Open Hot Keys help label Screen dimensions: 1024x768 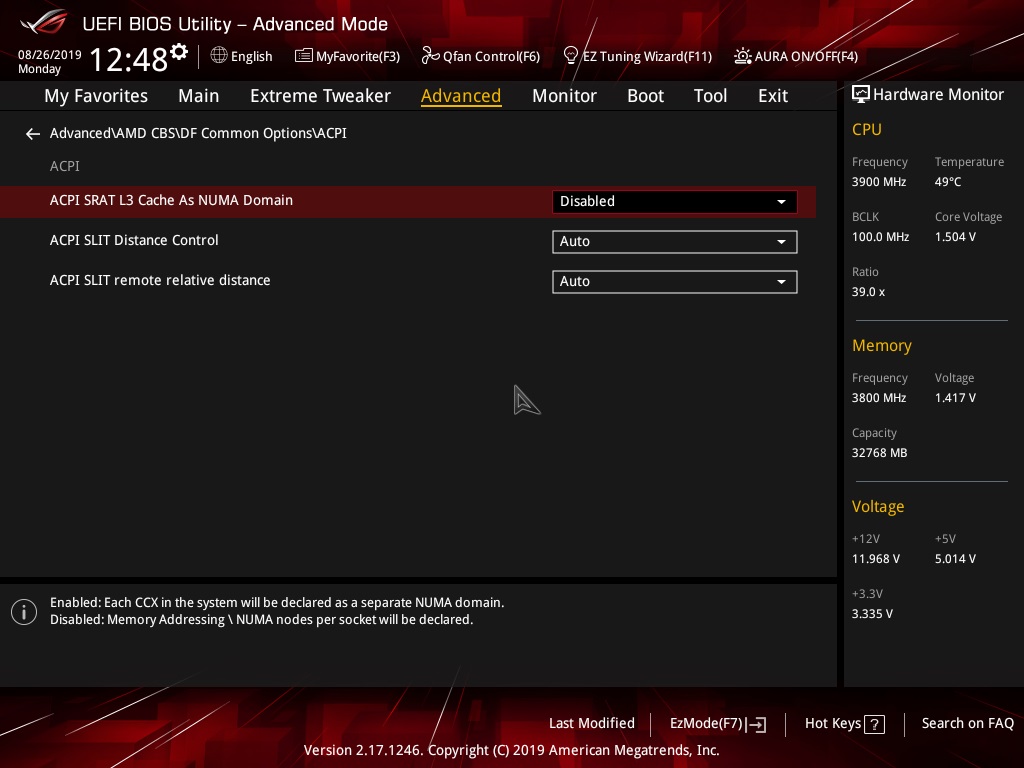pos(833,724)
